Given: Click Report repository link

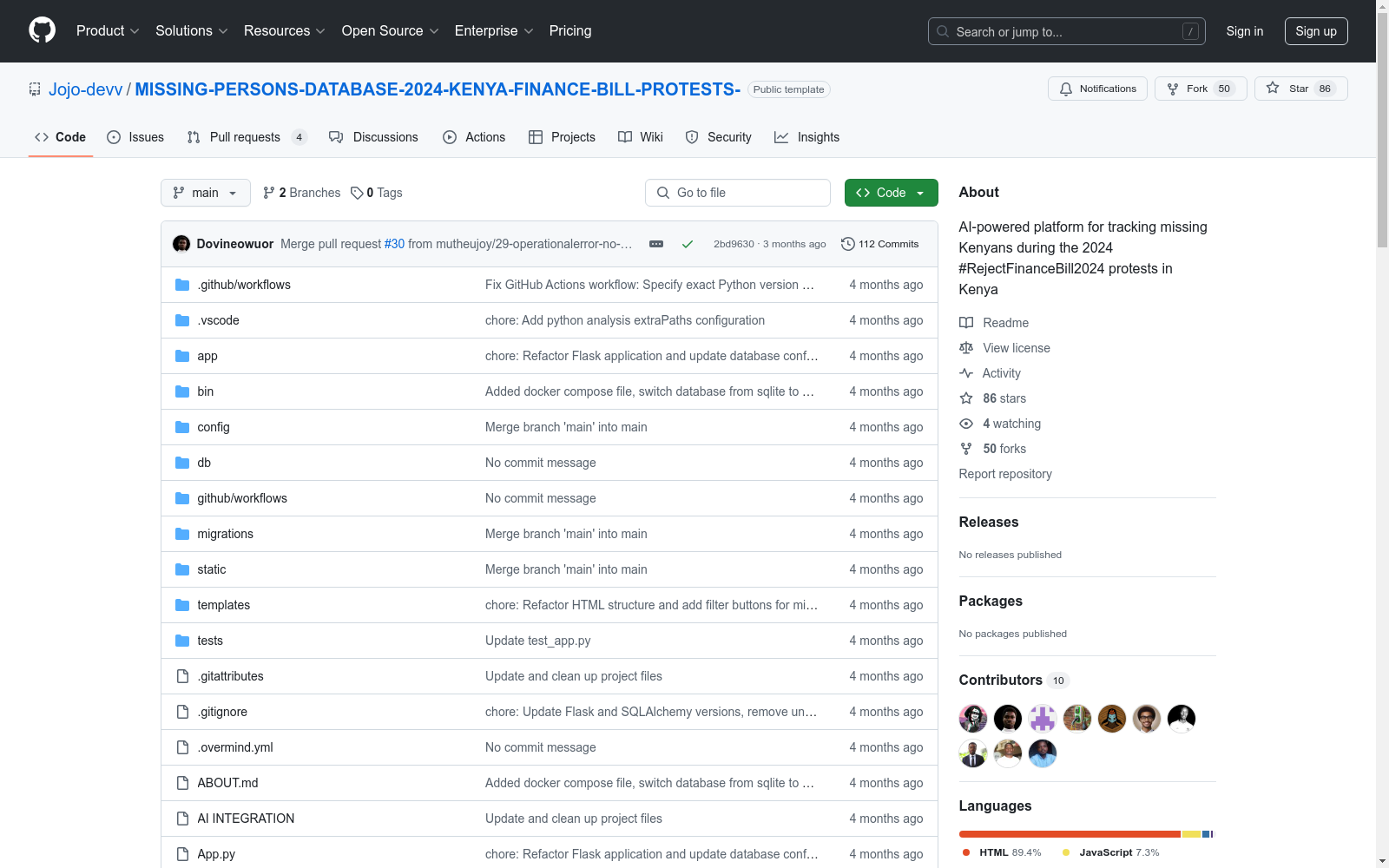Looking at the screenshot, I should click(x=1005, y=474).
